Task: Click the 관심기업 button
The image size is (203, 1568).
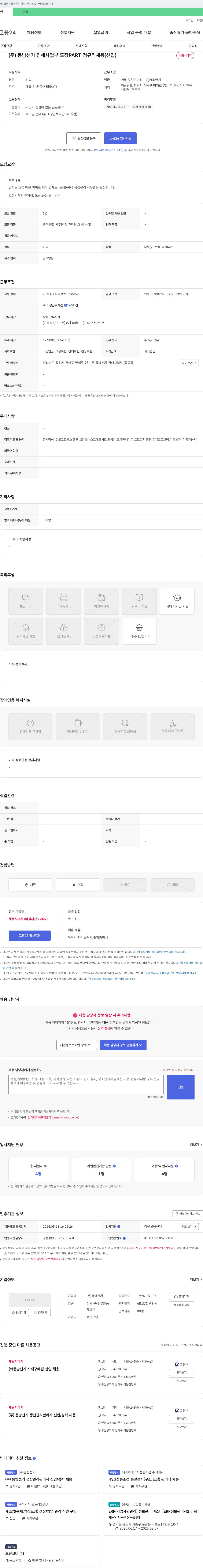Action: coord(19,1312)
